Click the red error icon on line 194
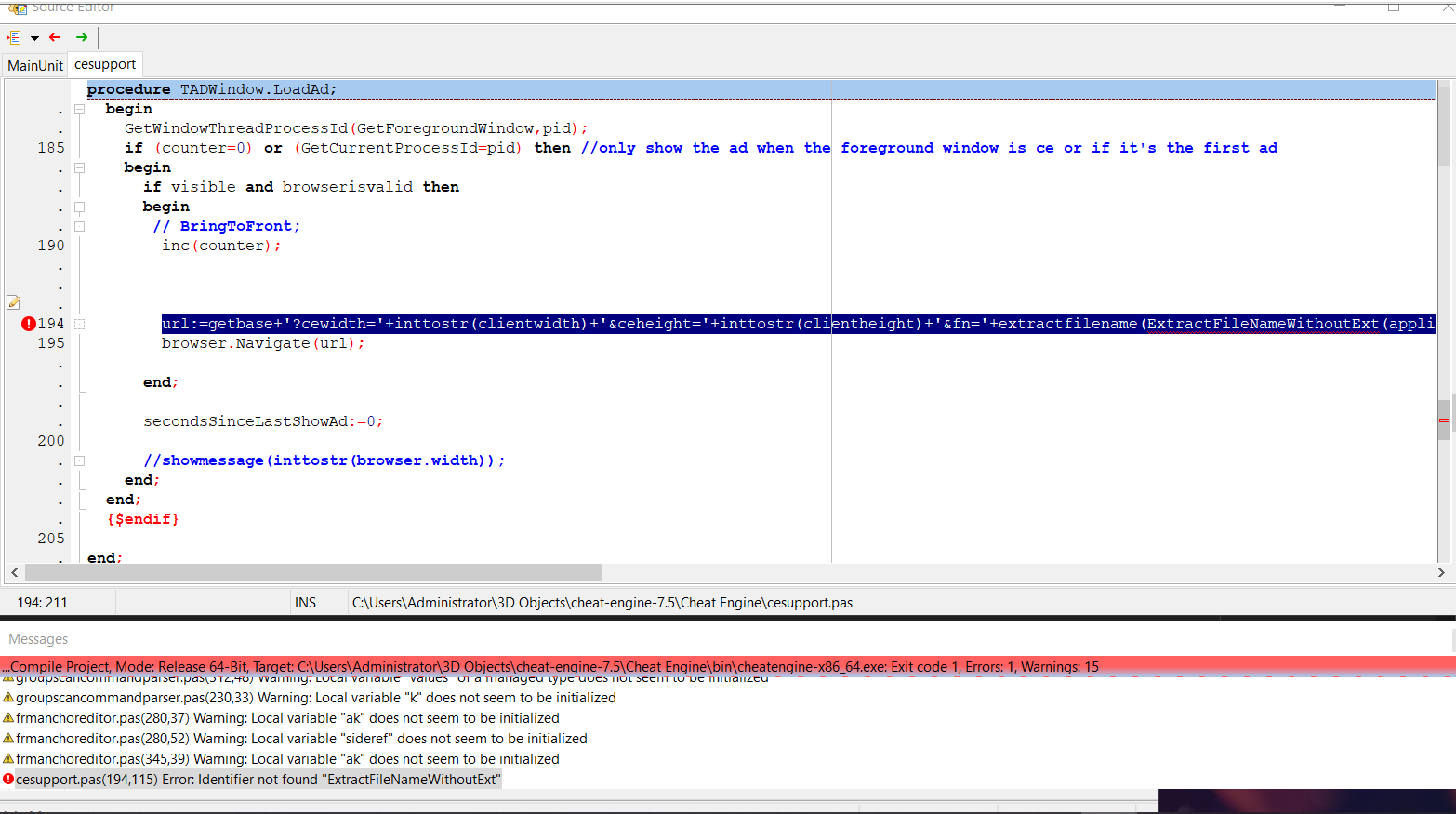1456x814 pixels. click(28, 324)
